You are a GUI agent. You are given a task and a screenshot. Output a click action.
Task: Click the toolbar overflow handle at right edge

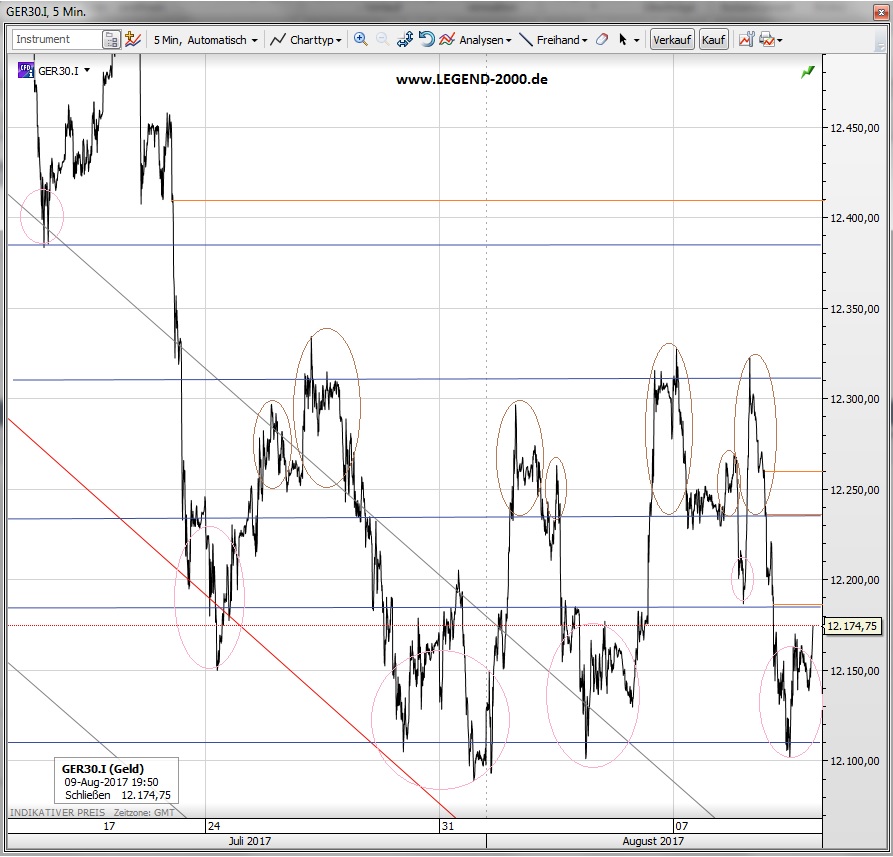pyautogui.click(x=882, y=40)
